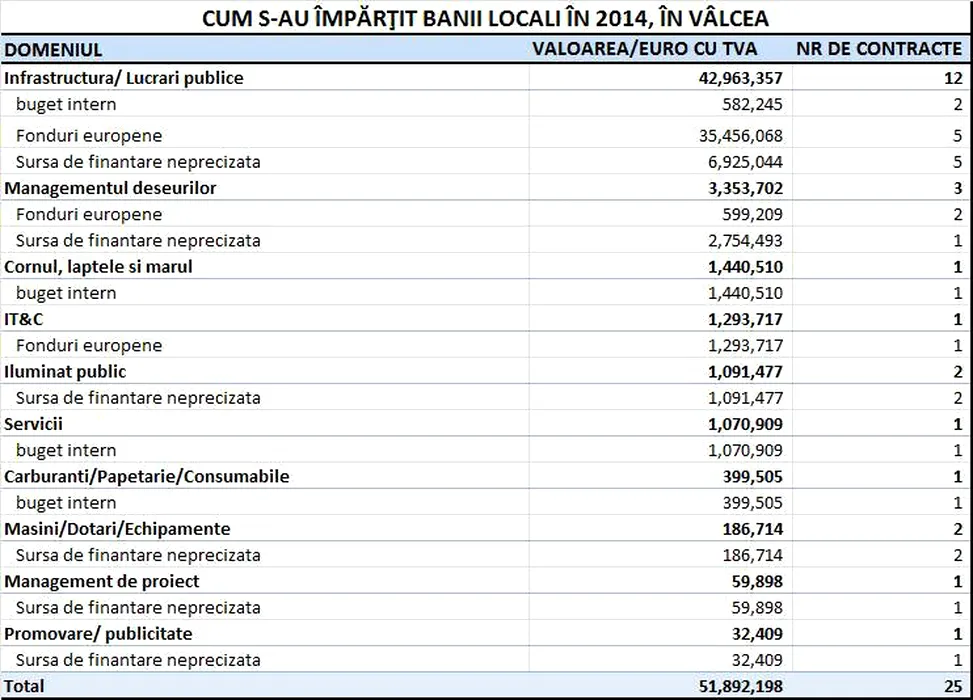Click the Cornul, laptele si marul row

click(x=98, y=267)
